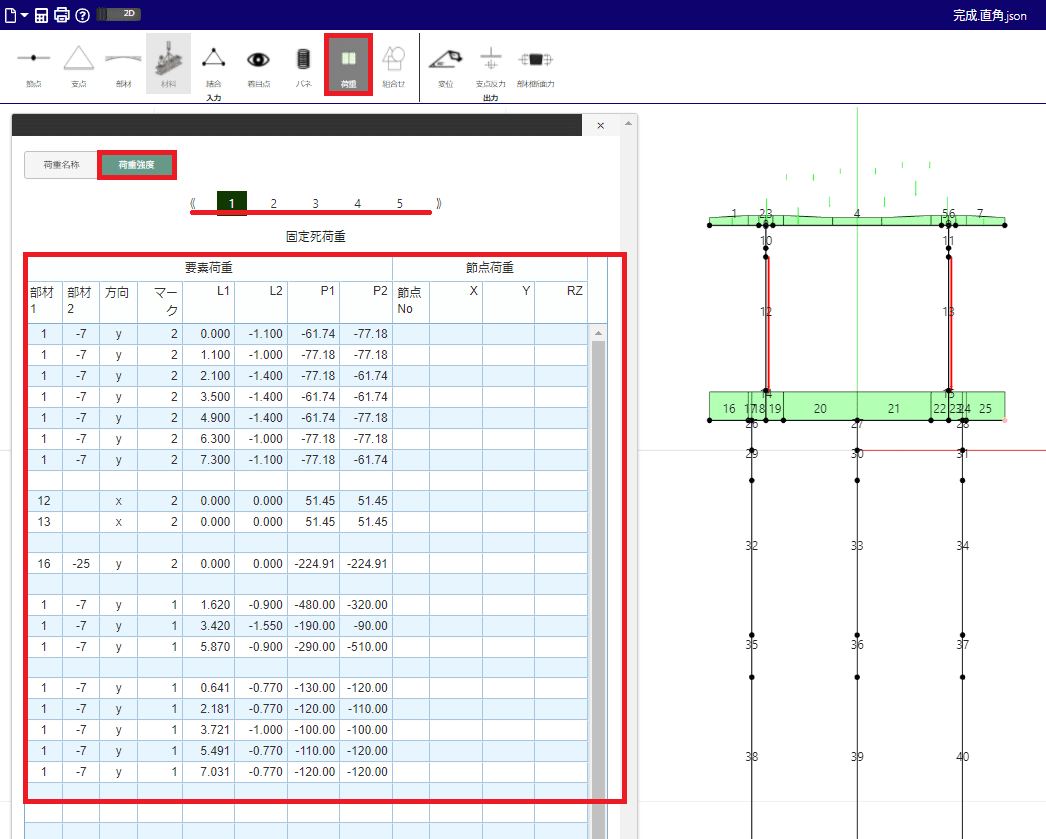Go to load case page 3
The width and height of the screenshot is (1046, 839).
pyautogui.click(x=316, y=203)
